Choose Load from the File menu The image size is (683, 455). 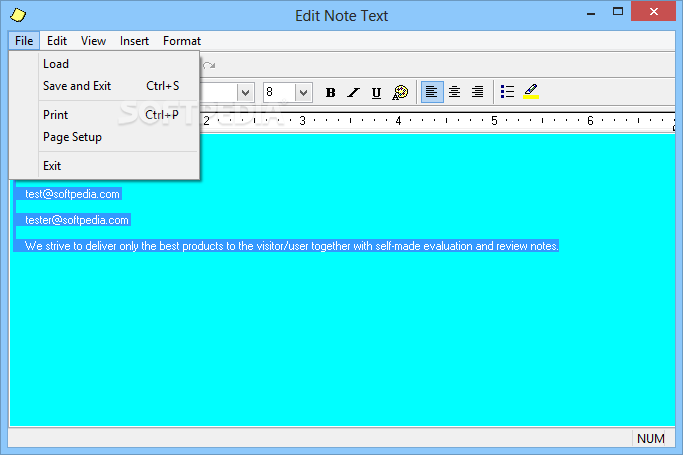coord(105,64)
